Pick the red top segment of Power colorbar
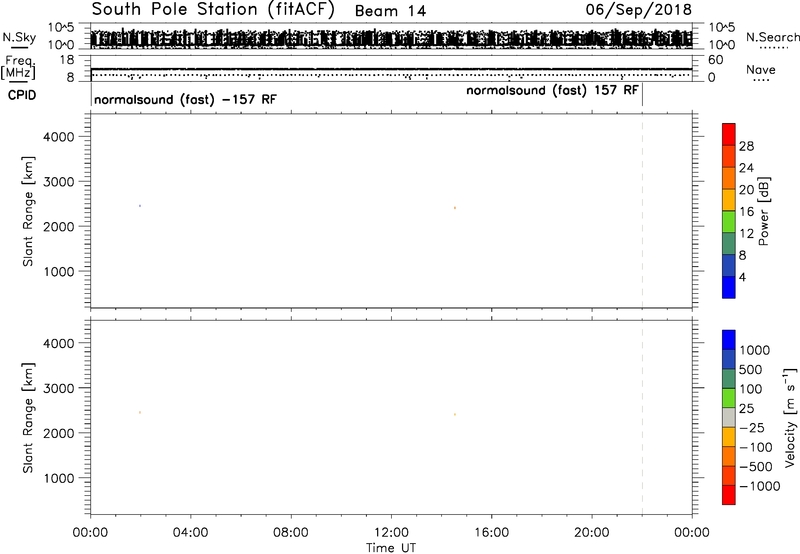Viewport: 800px width, 554px height. pyautogui.click(x=729, y=135)
